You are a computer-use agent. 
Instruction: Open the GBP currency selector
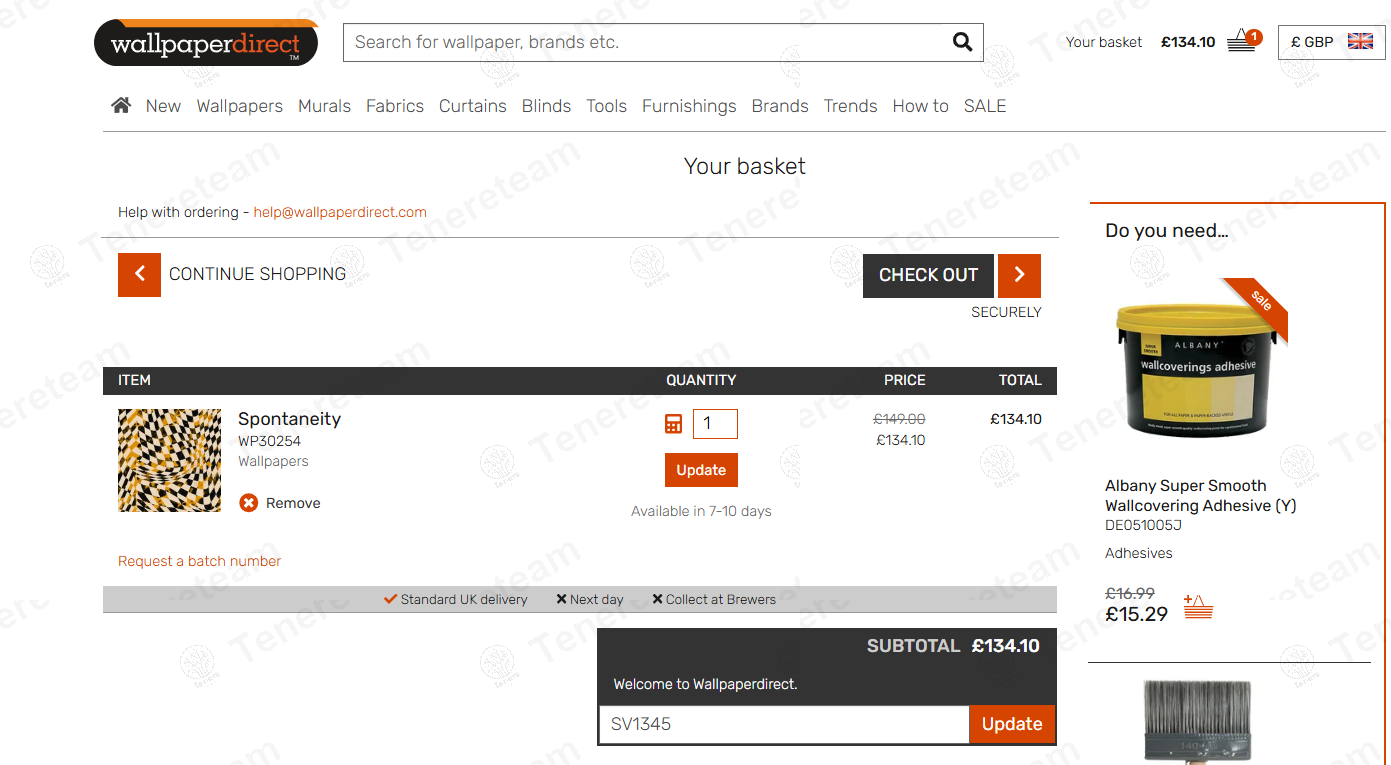click(x=1331, y=42)
